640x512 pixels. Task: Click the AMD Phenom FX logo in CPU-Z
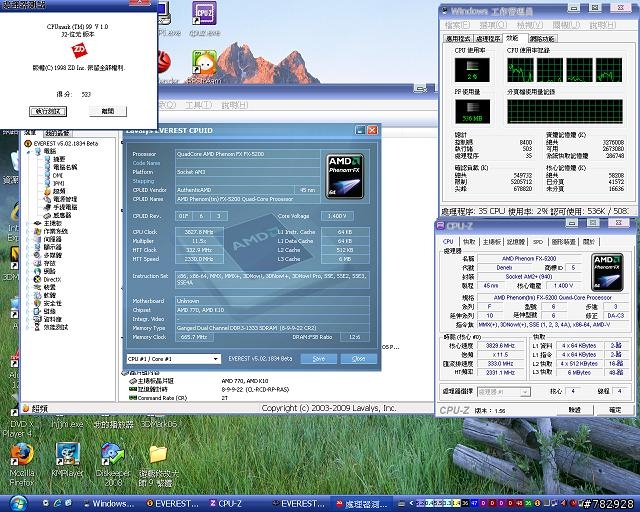coord(607,272)
